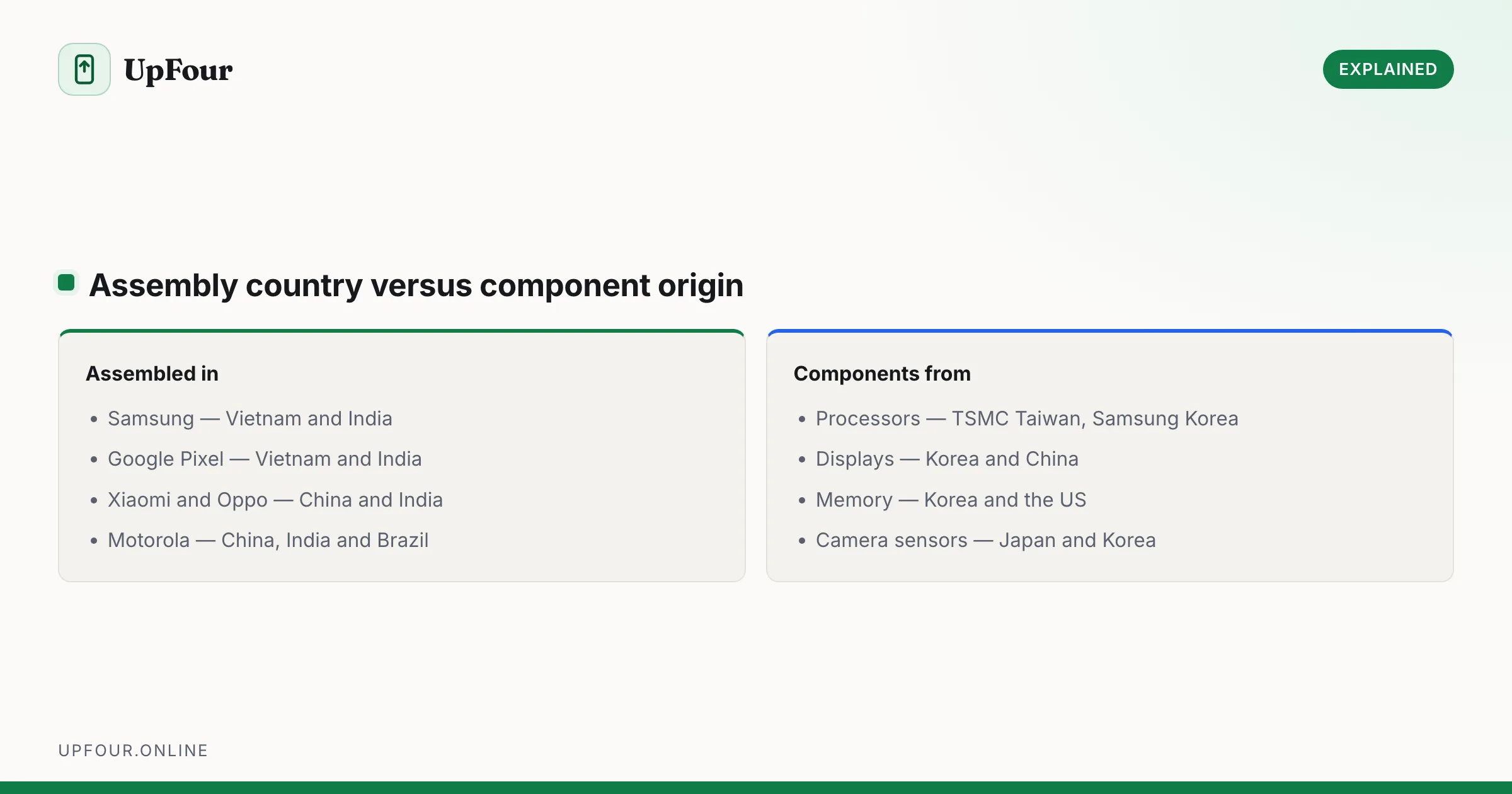Click 'Processors — TSMC Taiwan, Samsung Korea' item

pyautogui.click(x=1027, y=418)
